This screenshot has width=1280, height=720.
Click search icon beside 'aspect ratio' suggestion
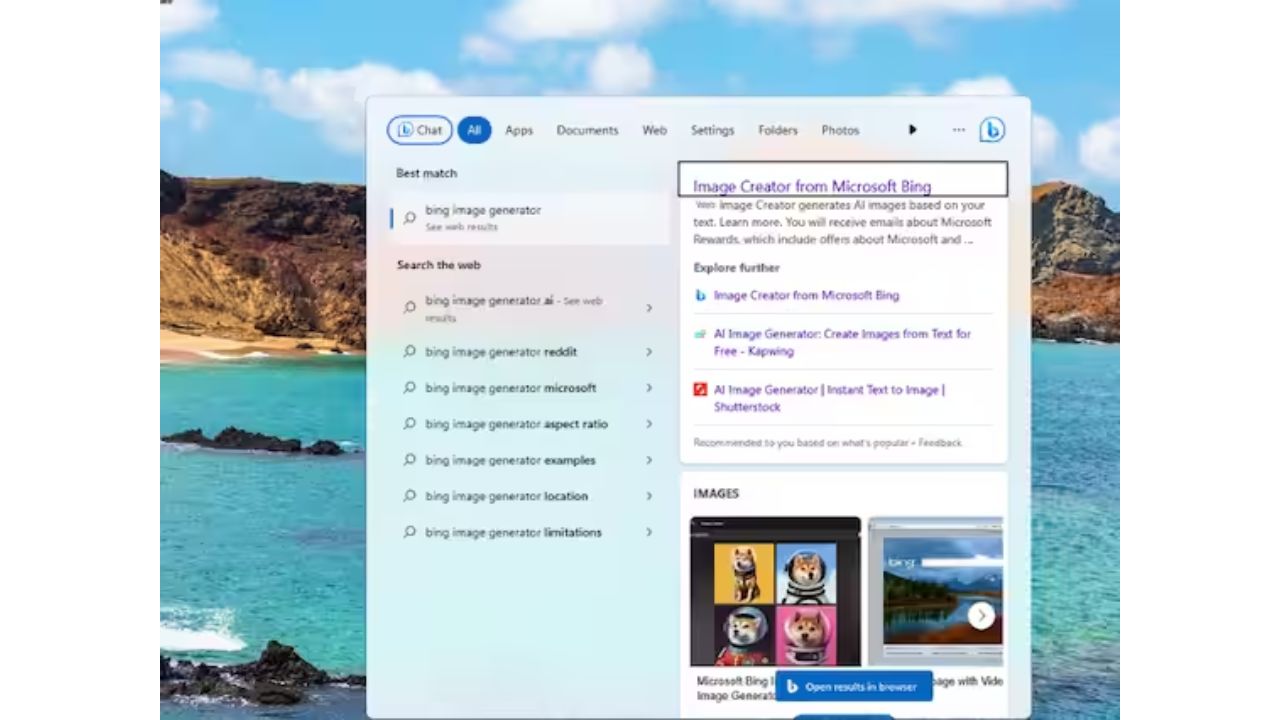[409, 424]
